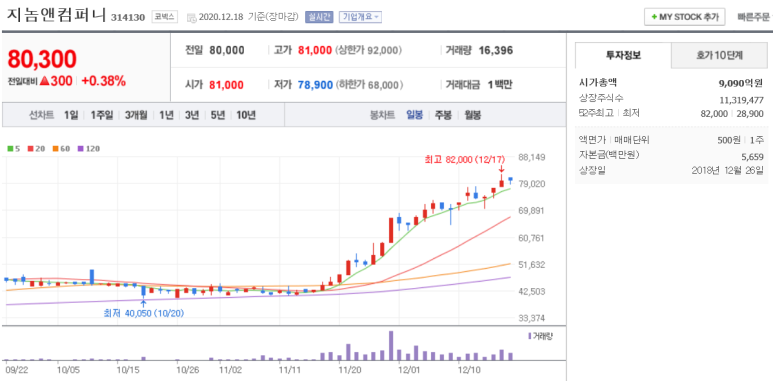Screen dimensions: 773x381
Task: Select 5년 line chart period
Action: point(217,115)
